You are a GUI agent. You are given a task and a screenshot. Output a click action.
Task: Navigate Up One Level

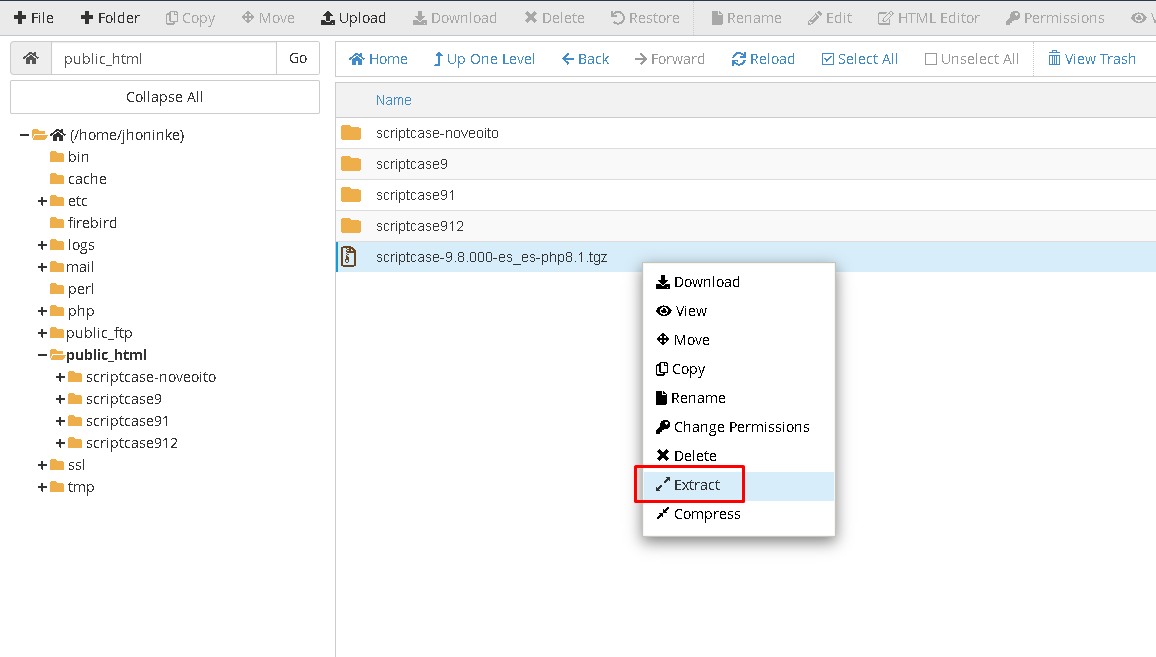[484, 59]
